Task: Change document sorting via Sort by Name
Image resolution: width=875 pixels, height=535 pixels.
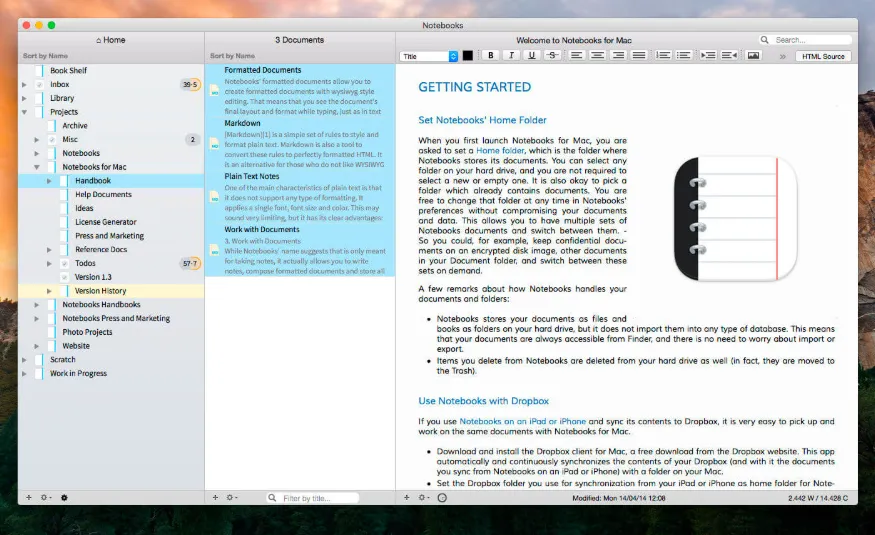Action: [x=232, y=56]
